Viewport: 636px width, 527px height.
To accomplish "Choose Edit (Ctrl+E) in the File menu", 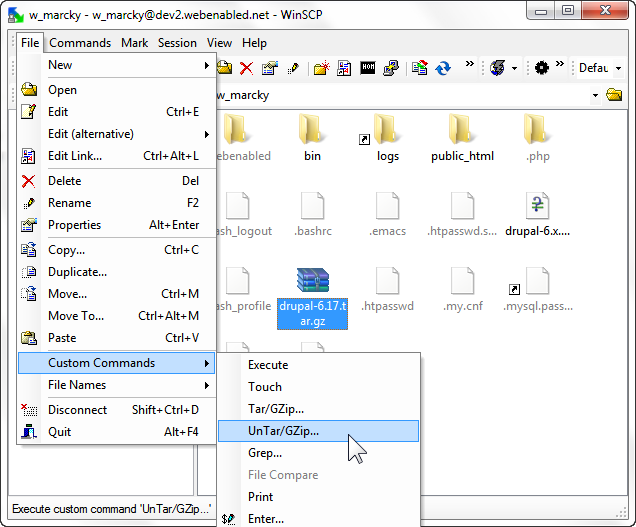I will [x=117, y=112].
